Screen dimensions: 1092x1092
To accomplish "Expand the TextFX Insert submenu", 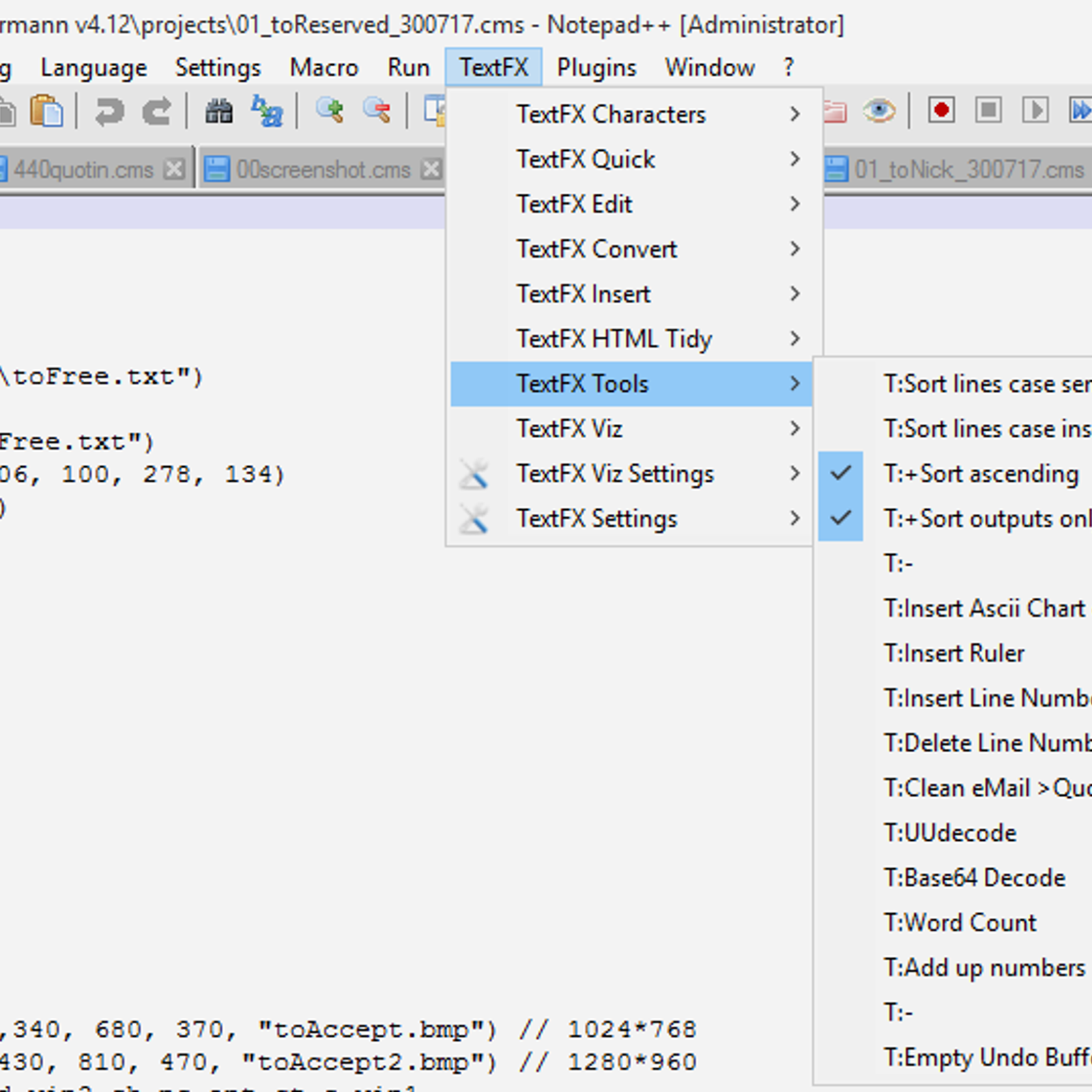I will point(631,294).
